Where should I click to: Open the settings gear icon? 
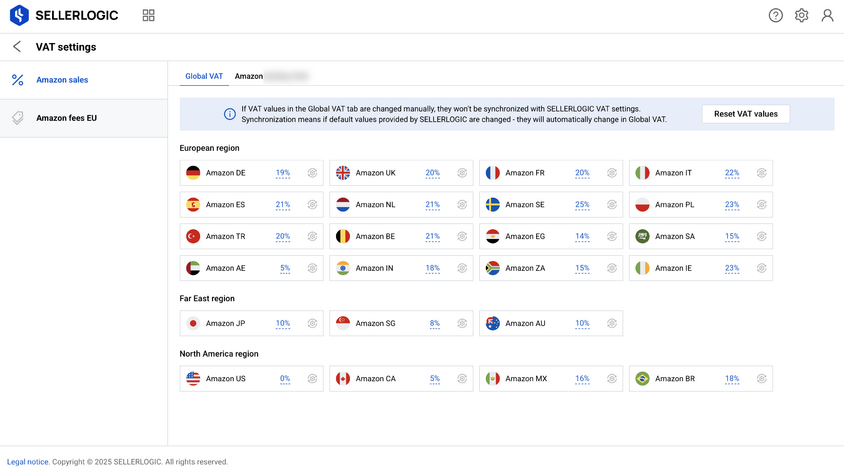point(801,15)
